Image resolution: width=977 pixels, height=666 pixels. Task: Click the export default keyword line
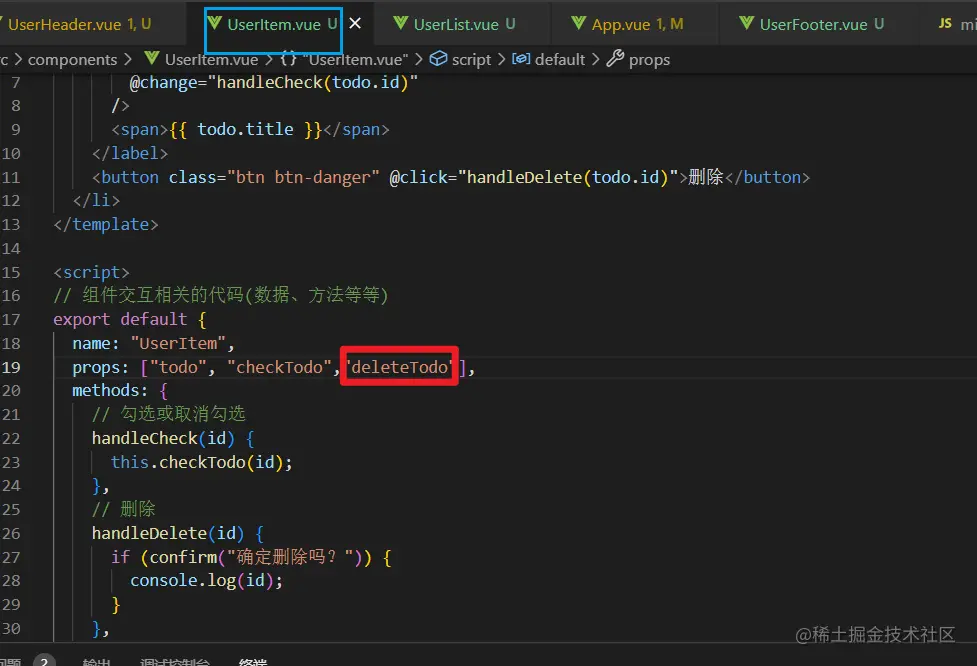coord(130,320)
